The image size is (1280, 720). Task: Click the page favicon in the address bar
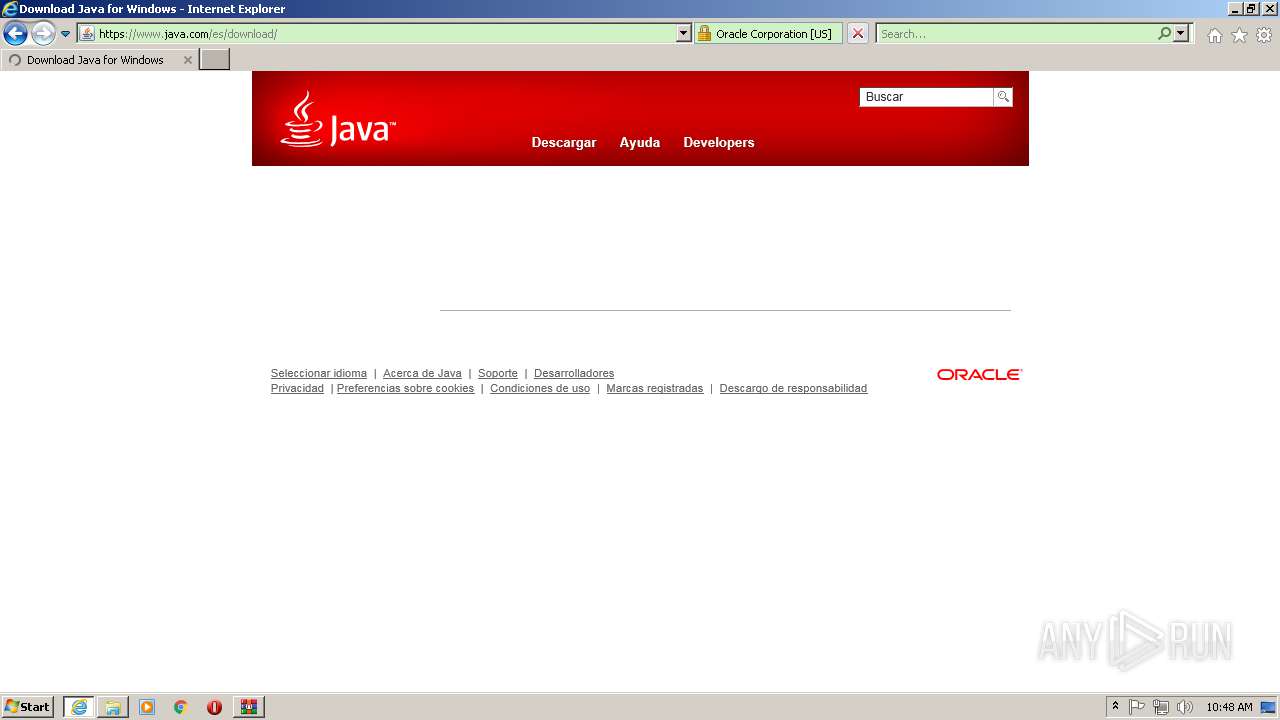click(x=88, y=34)
